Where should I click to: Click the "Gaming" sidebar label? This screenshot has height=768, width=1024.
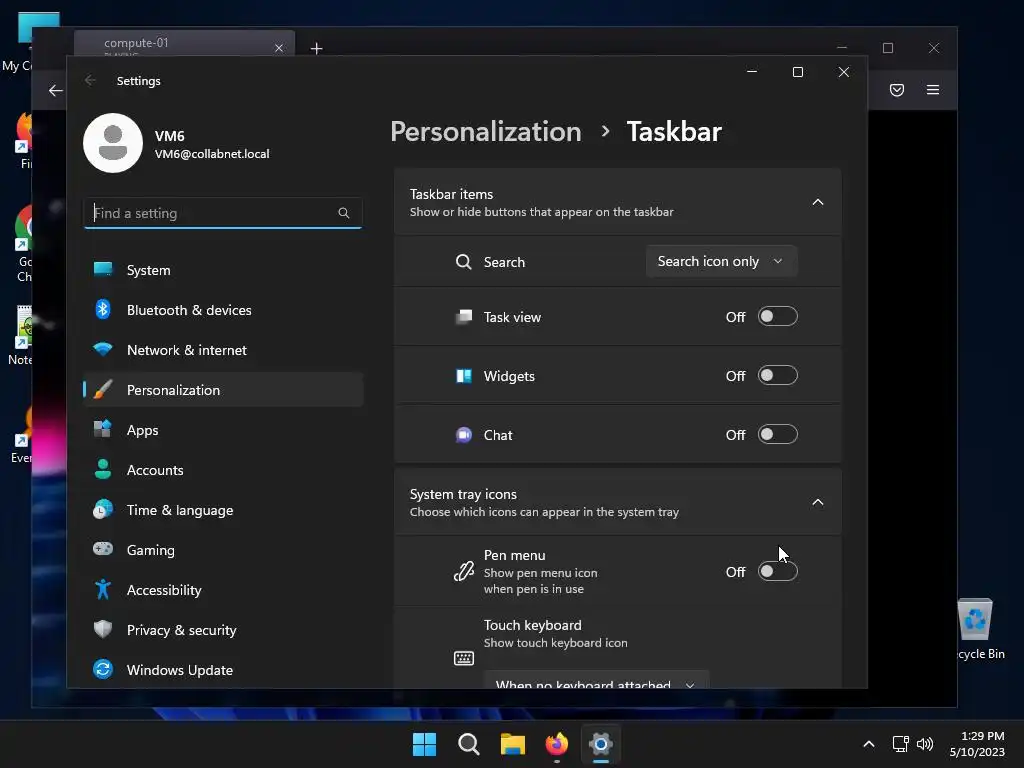click(x=150, y=550)
